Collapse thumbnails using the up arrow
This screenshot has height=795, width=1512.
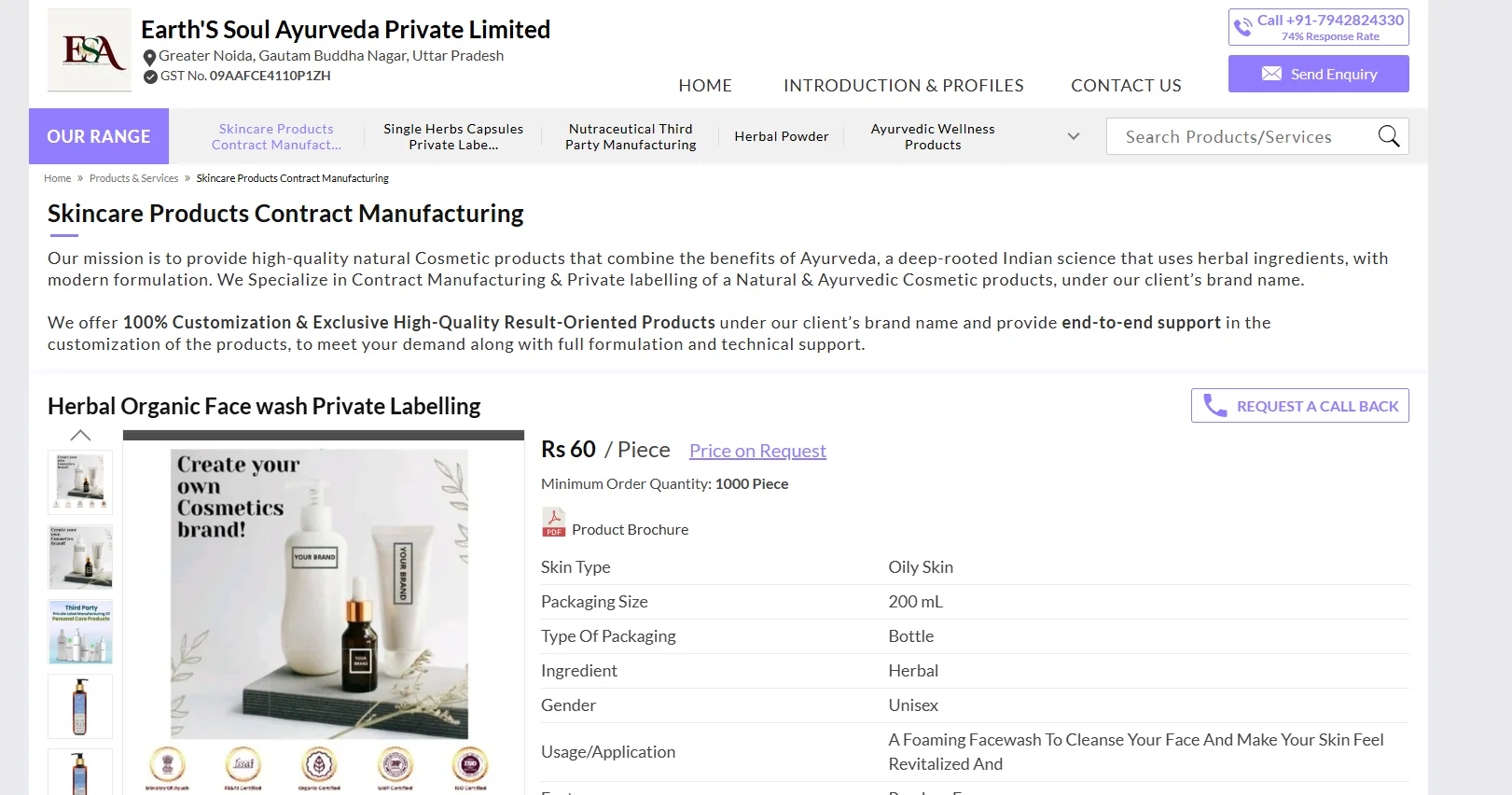tap(80, 434)
